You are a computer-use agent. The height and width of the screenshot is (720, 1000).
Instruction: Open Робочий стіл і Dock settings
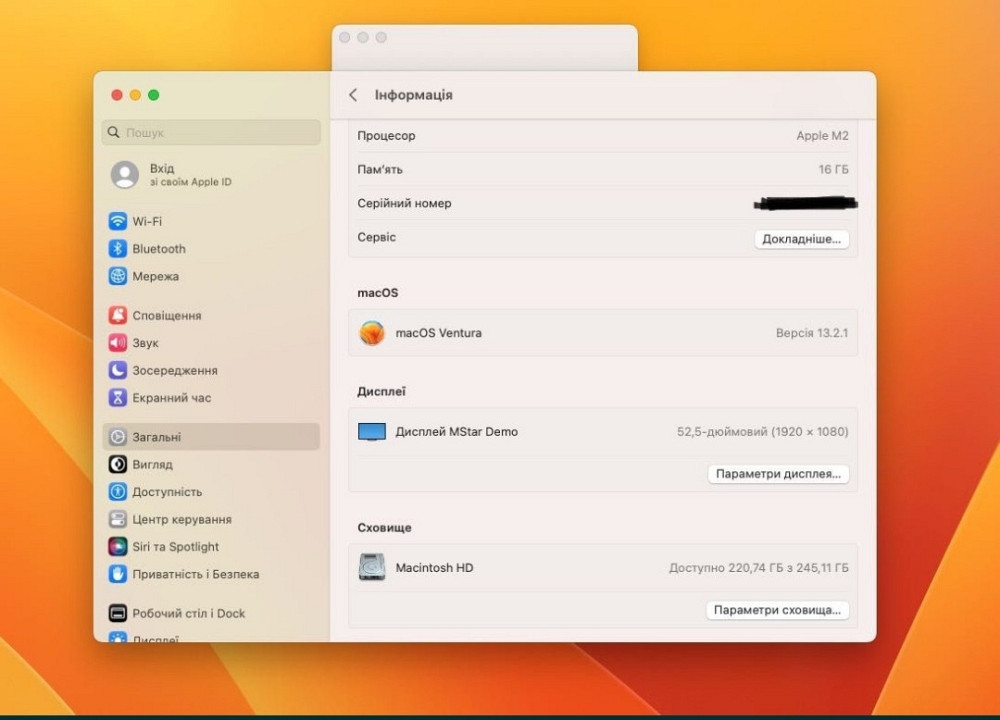pos(188,613)
